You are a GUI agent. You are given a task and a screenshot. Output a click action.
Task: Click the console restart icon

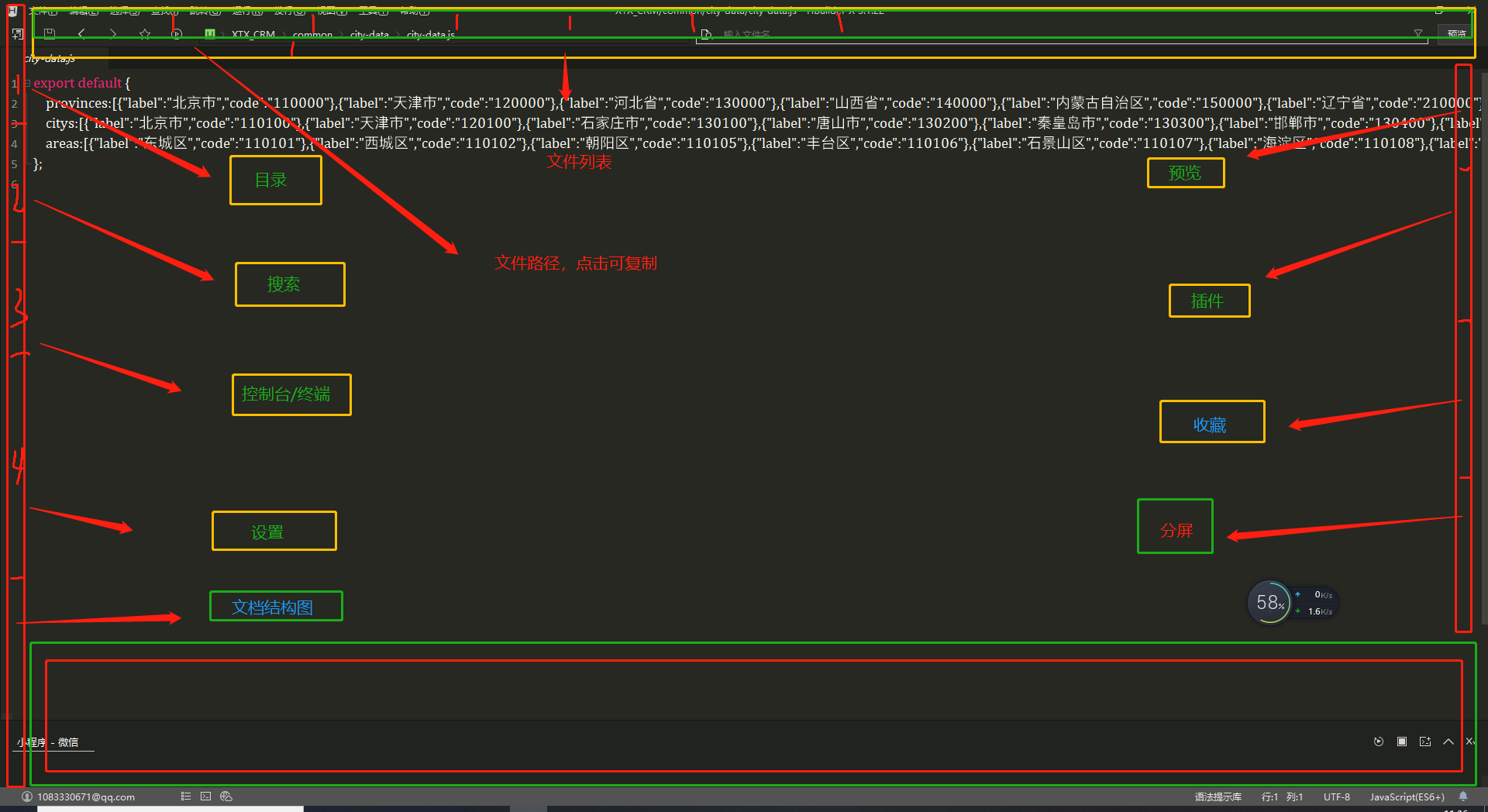1379,741
